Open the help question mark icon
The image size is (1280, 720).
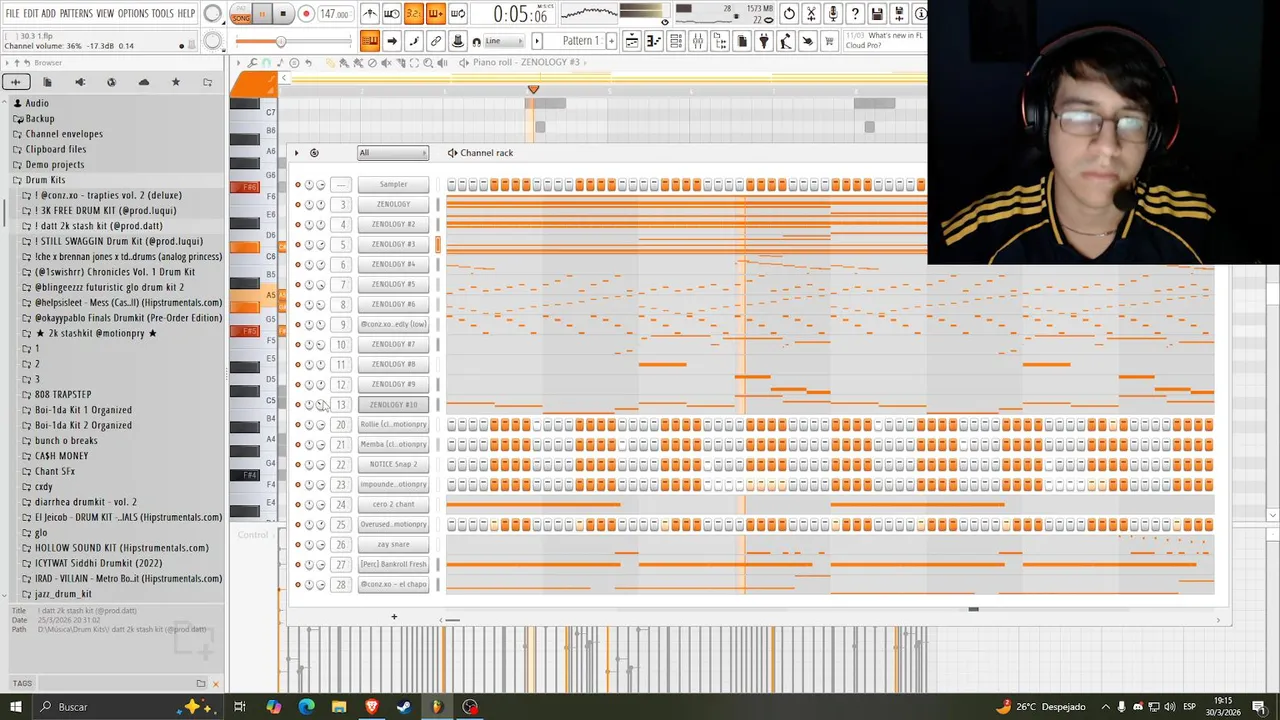click(855, 14)
